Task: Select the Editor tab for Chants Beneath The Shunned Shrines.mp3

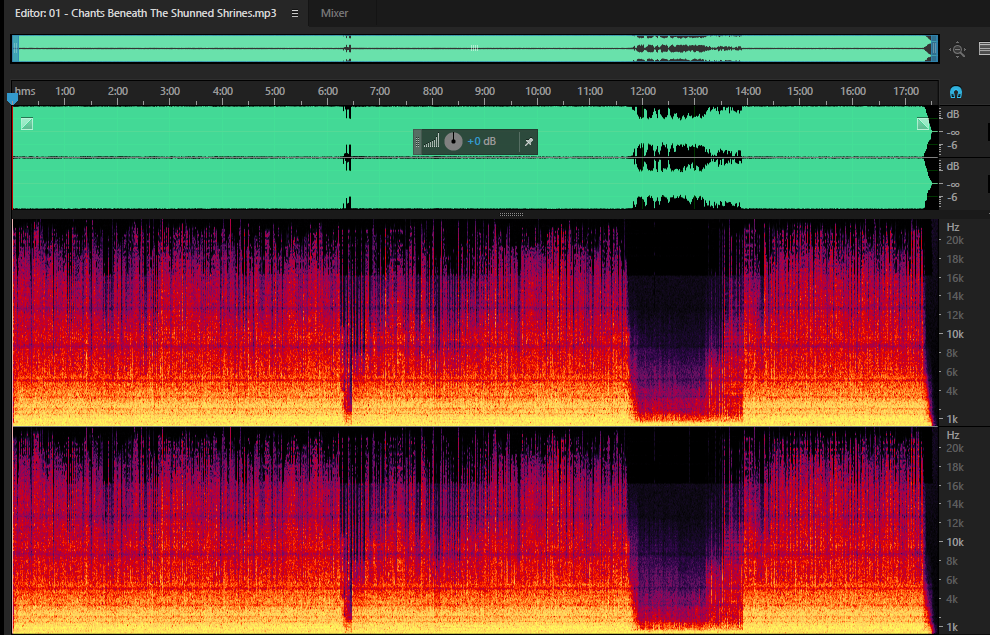Action: [x=146, y=13]
